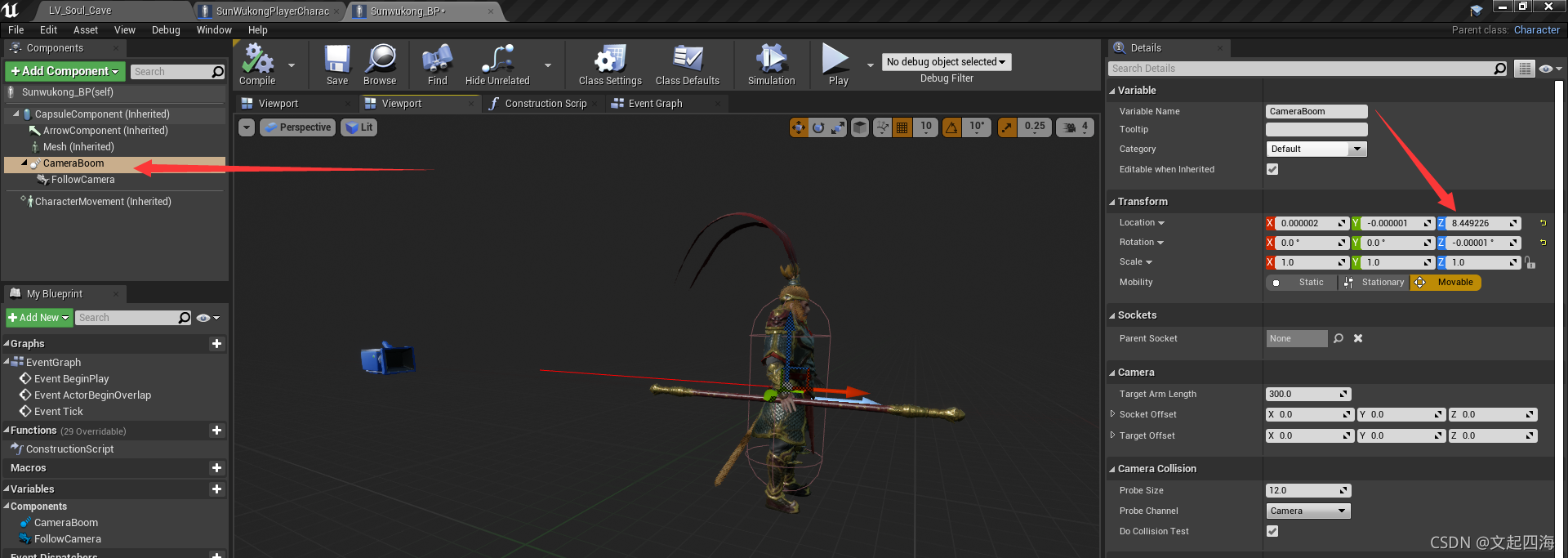The image size is (1568, 558).
Task: Select the rotate gizmo mode
Action: (818, 127)
